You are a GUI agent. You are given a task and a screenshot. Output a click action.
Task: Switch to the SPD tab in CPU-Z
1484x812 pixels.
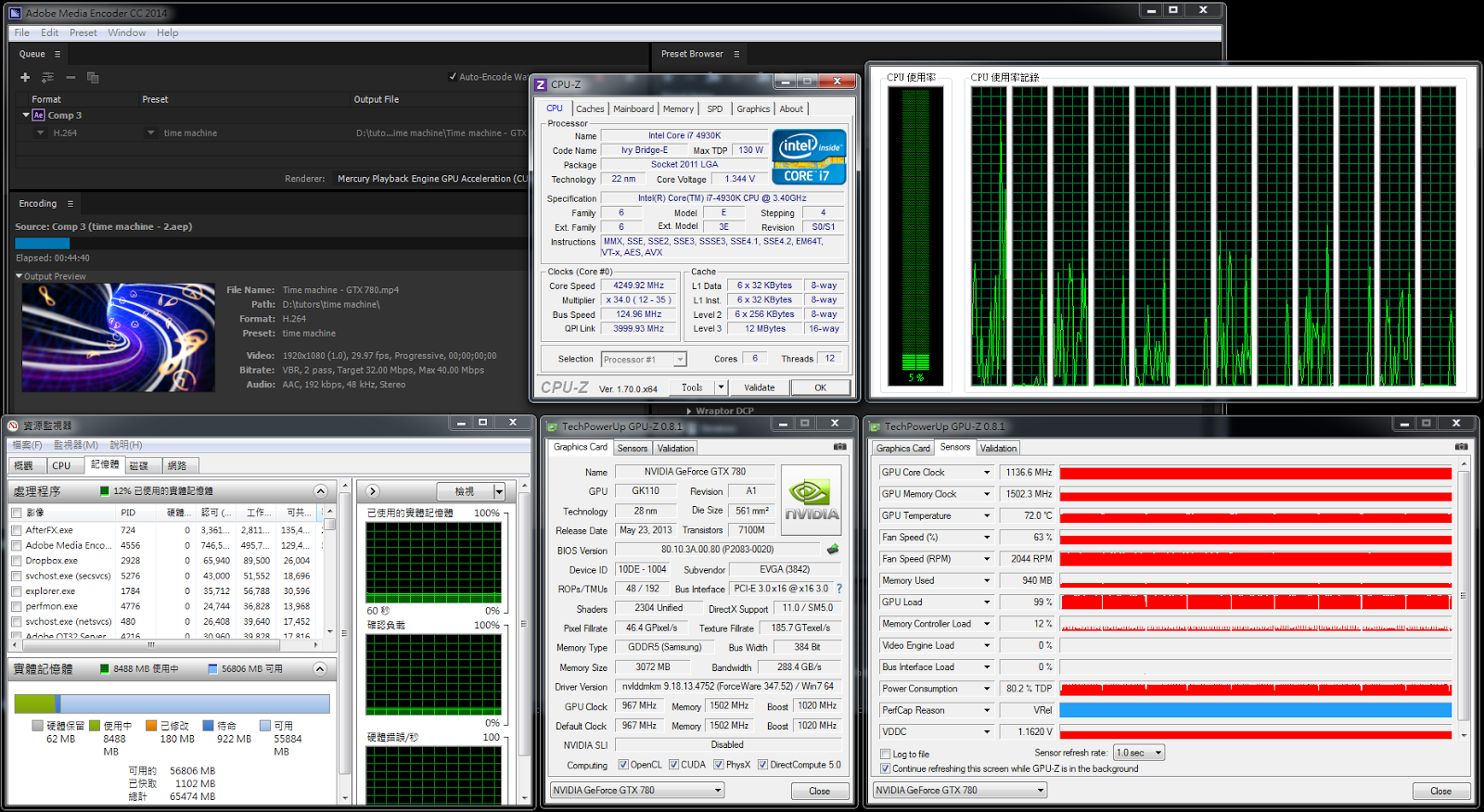click(715, 109)
